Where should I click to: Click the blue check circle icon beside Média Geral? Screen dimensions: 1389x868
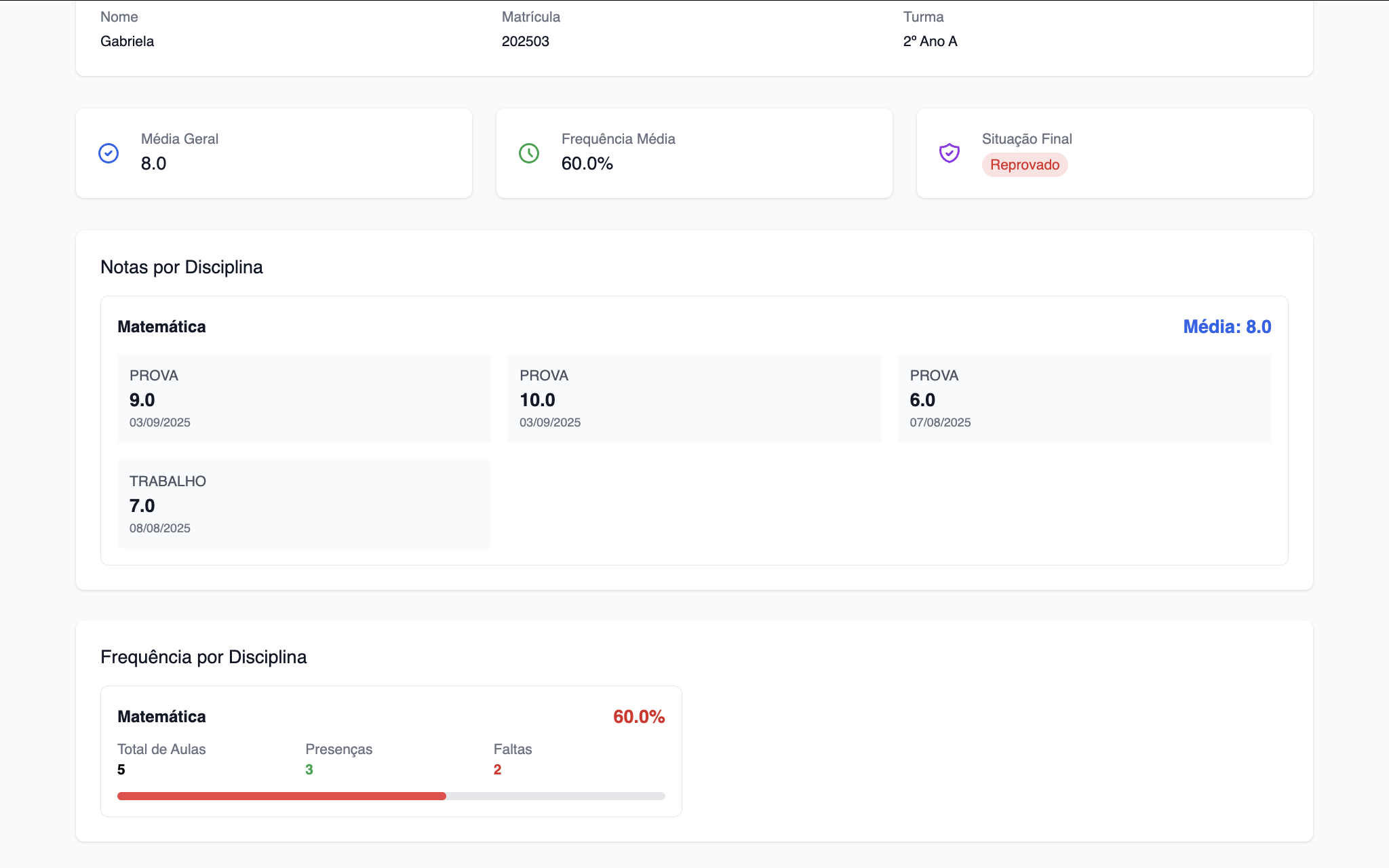pos(109,153)
